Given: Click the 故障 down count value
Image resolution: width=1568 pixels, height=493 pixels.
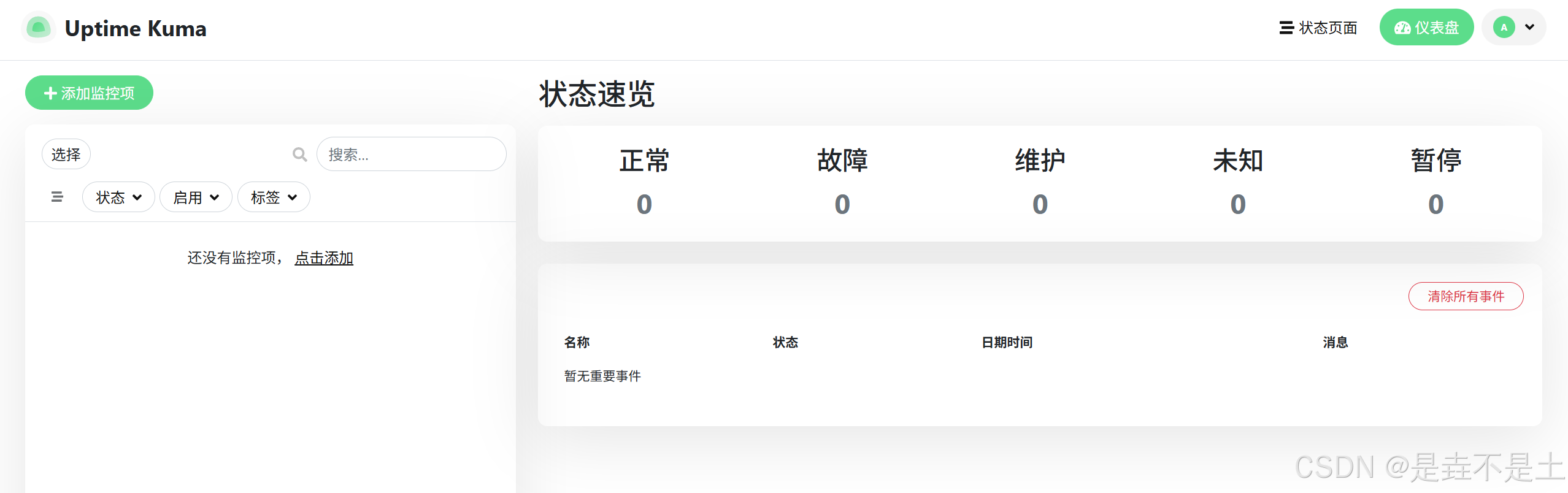Looking at the screenshot, I should point(842,204).
